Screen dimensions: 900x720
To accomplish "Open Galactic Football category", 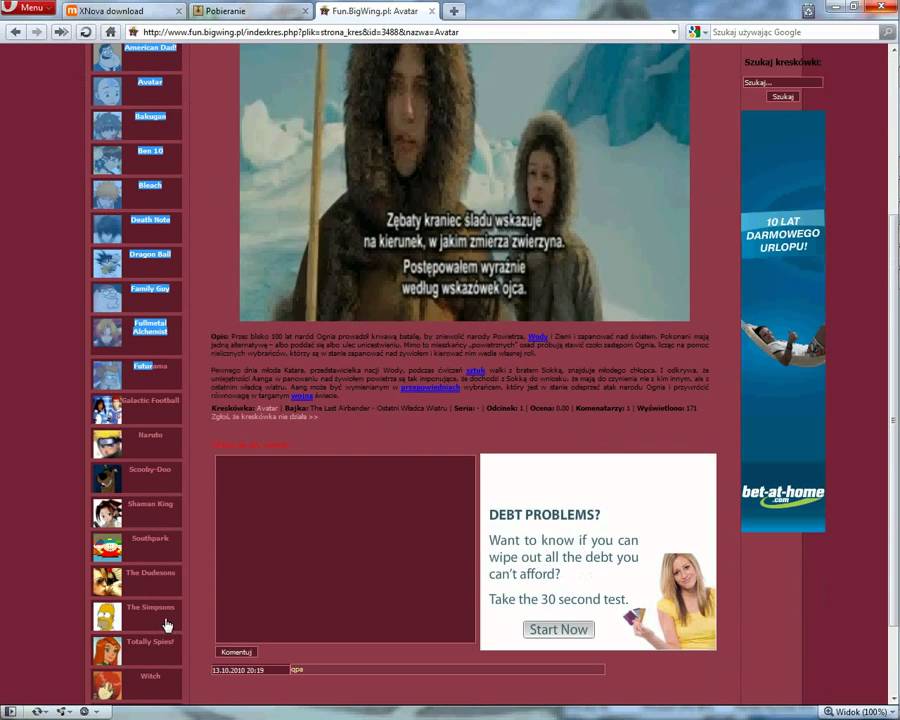I will pos(150,400).
